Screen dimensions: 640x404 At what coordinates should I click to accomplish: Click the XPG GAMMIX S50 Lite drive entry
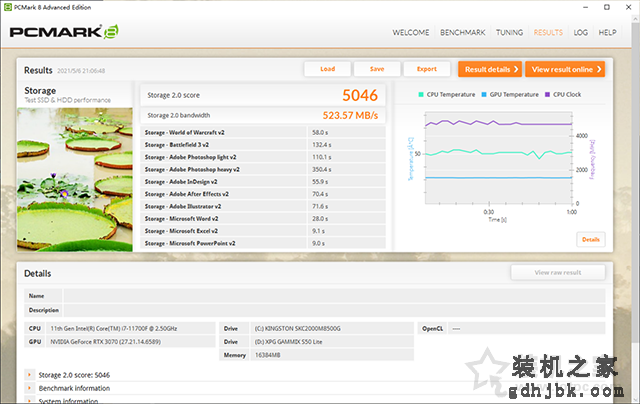(332, 342)
